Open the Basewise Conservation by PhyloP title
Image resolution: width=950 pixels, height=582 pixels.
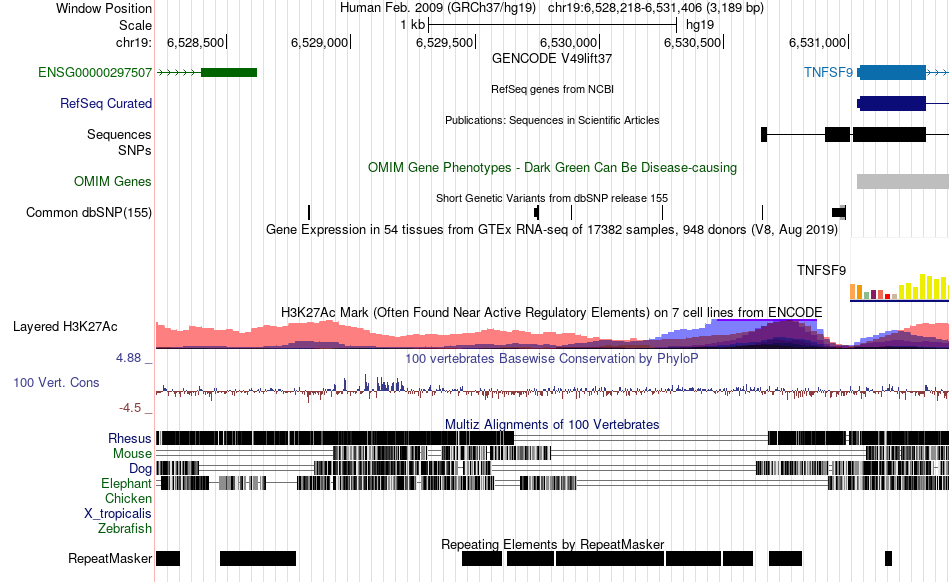(x=552, y=359)
